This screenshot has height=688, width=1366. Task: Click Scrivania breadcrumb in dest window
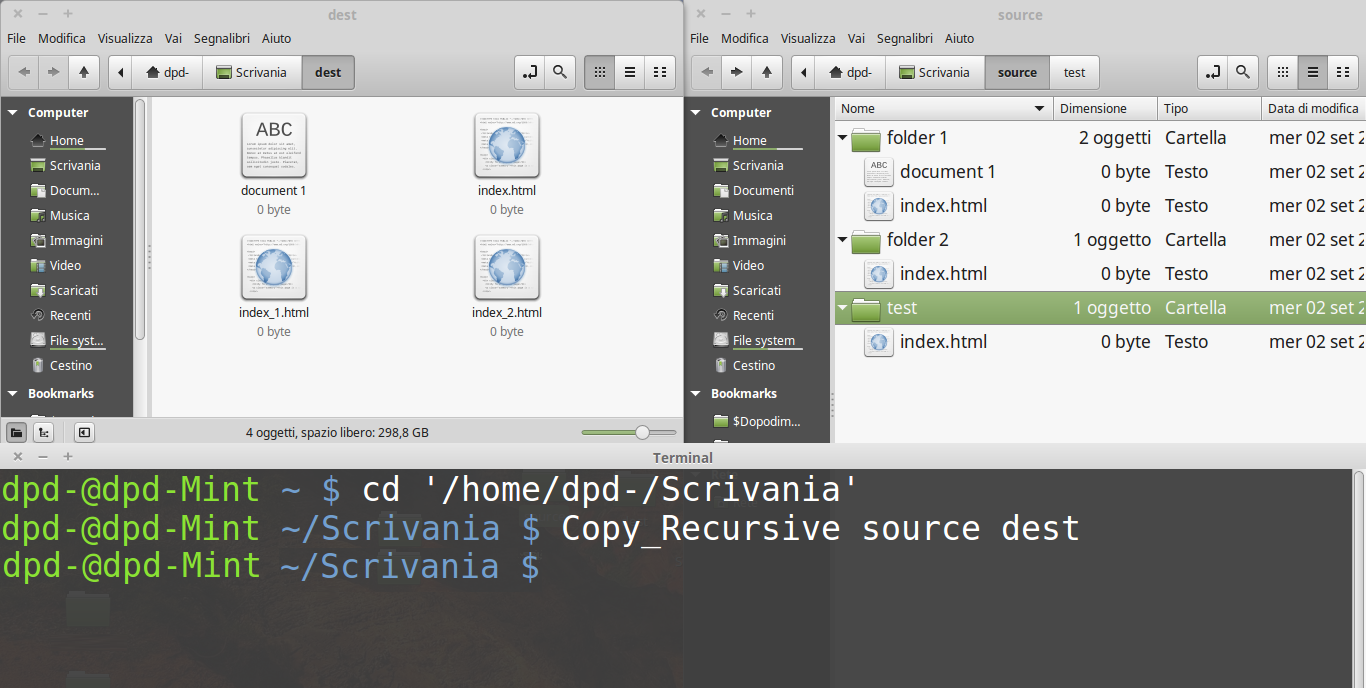point(251,72)
